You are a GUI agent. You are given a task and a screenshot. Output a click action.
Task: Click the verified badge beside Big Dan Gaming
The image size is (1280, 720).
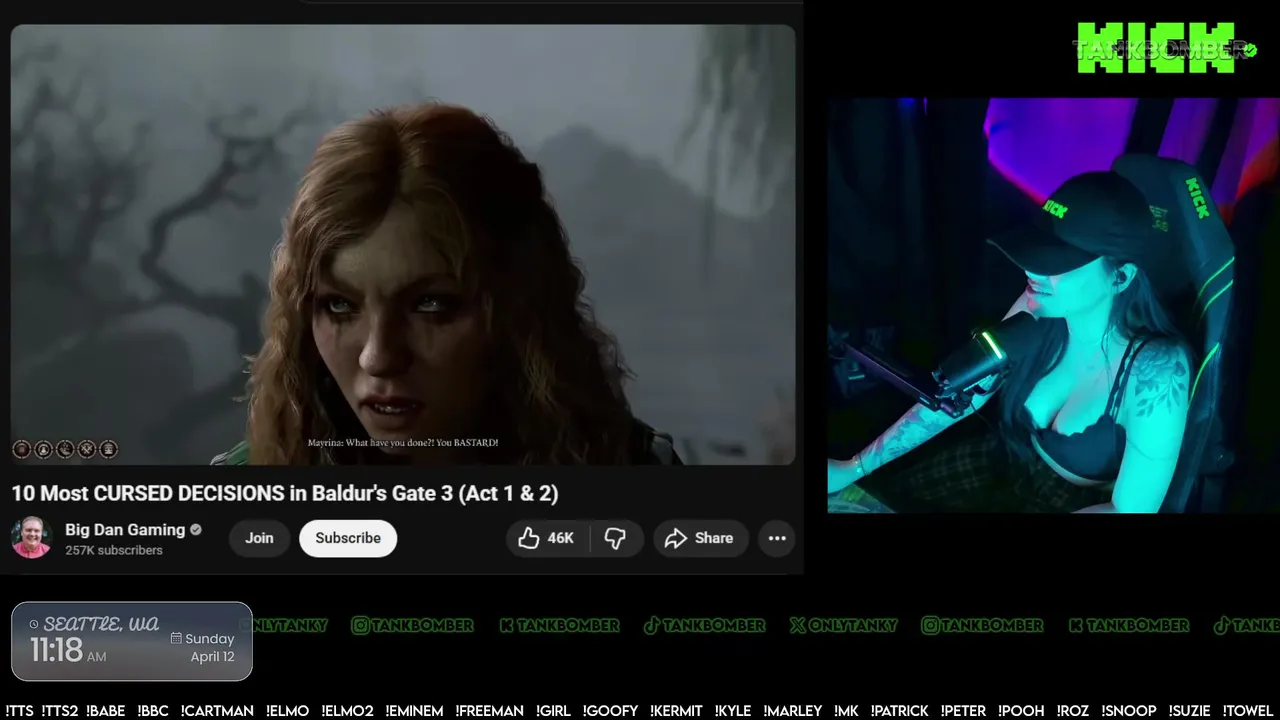196,530
